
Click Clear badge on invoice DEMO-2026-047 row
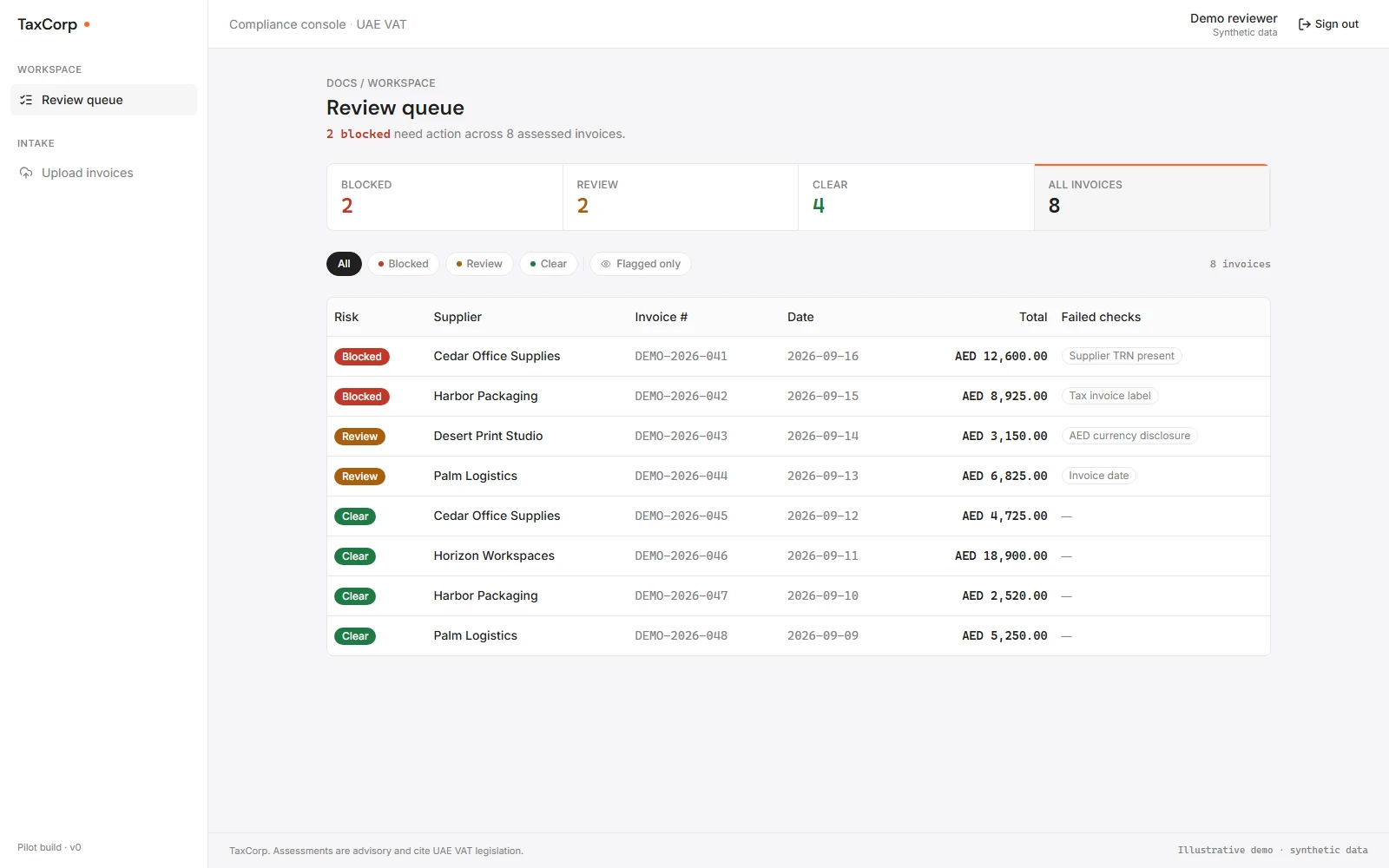(x=355, y=596)
